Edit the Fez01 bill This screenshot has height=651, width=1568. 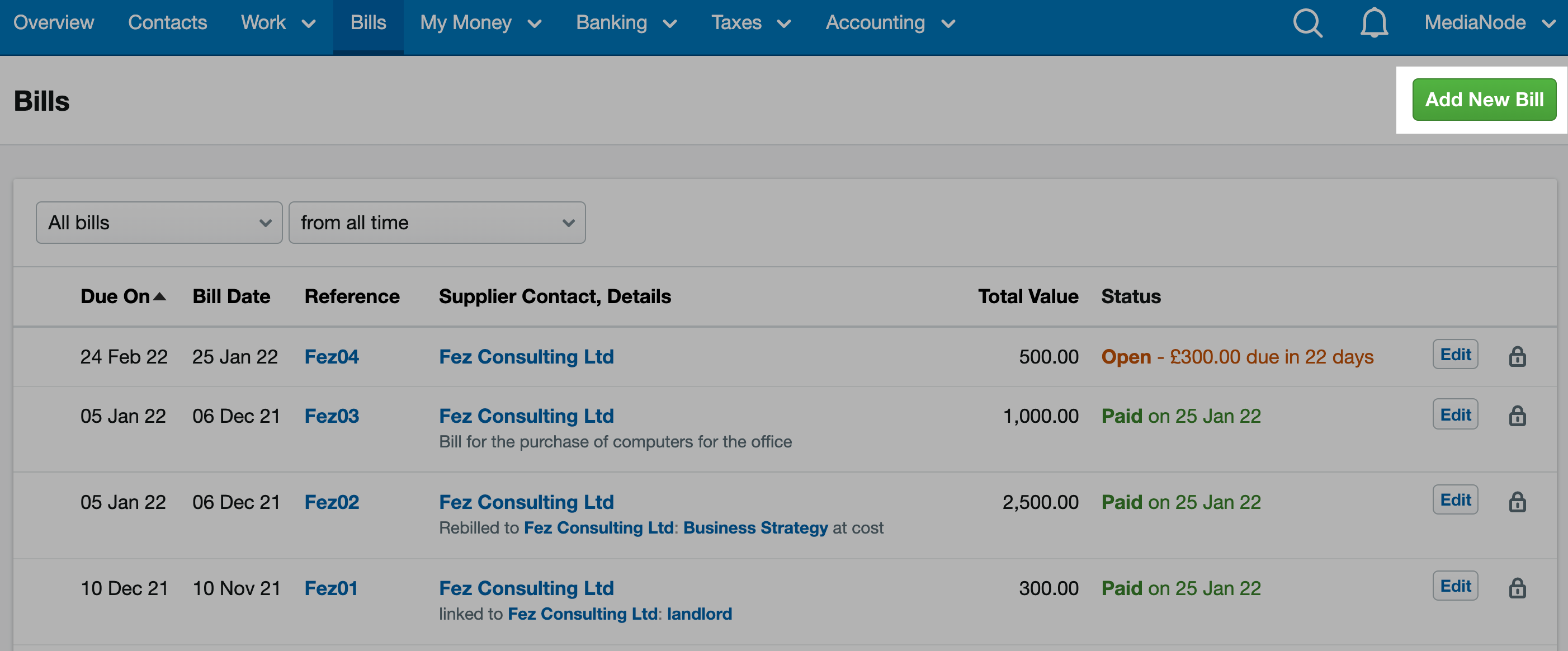(1455, 586)
